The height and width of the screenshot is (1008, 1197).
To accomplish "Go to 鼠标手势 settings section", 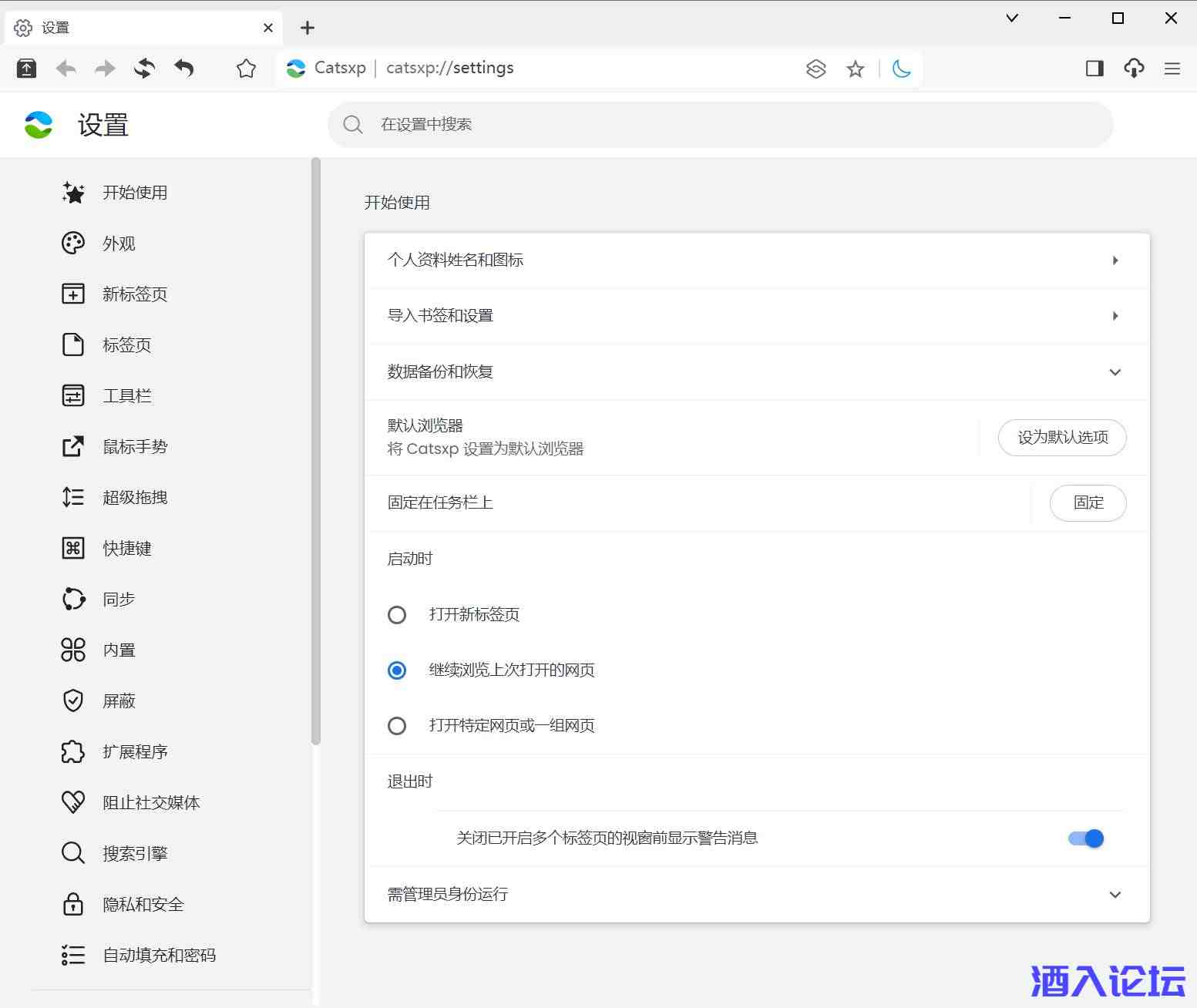I will pyautogui.click(x=135, y=447).
